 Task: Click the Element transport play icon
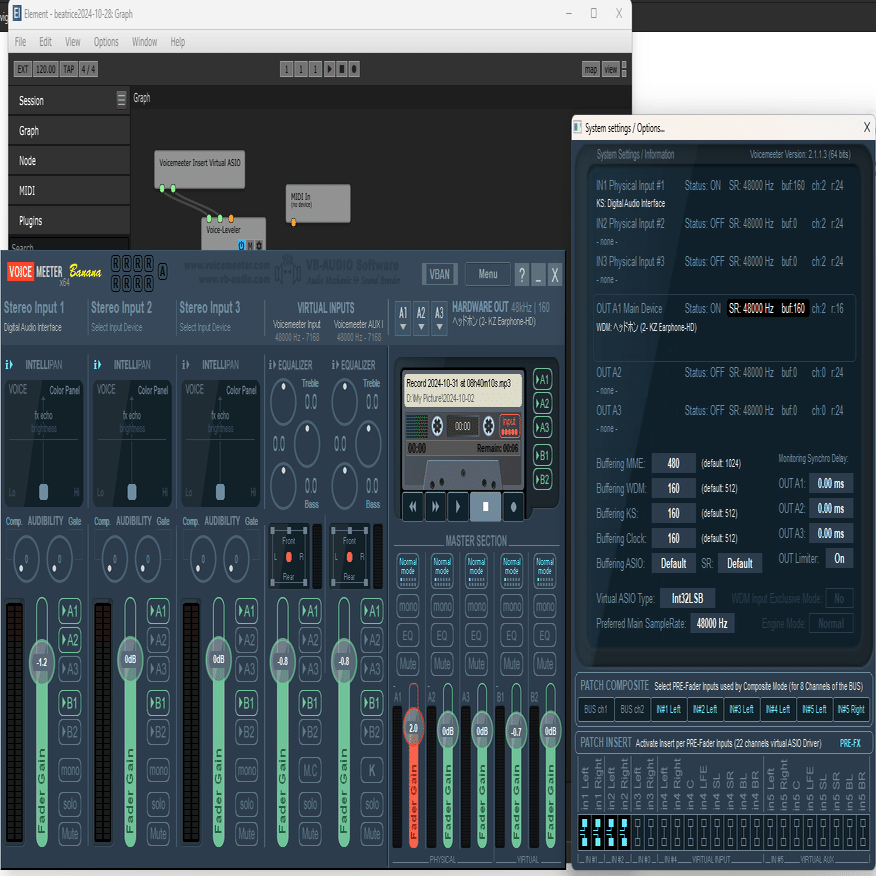point(330,69)
